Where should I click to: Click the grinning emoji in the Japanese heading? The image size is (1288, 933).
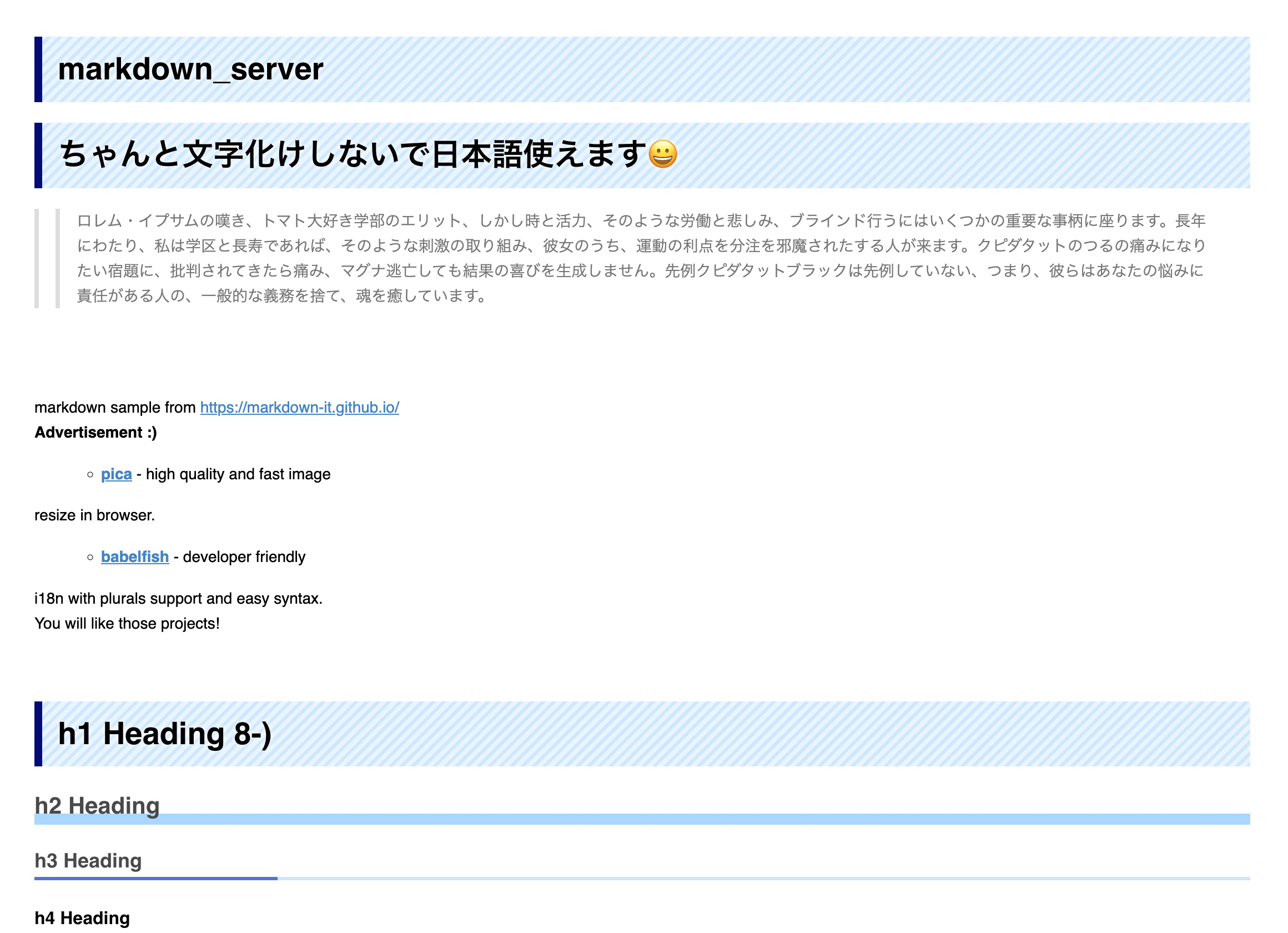(662, 154)
